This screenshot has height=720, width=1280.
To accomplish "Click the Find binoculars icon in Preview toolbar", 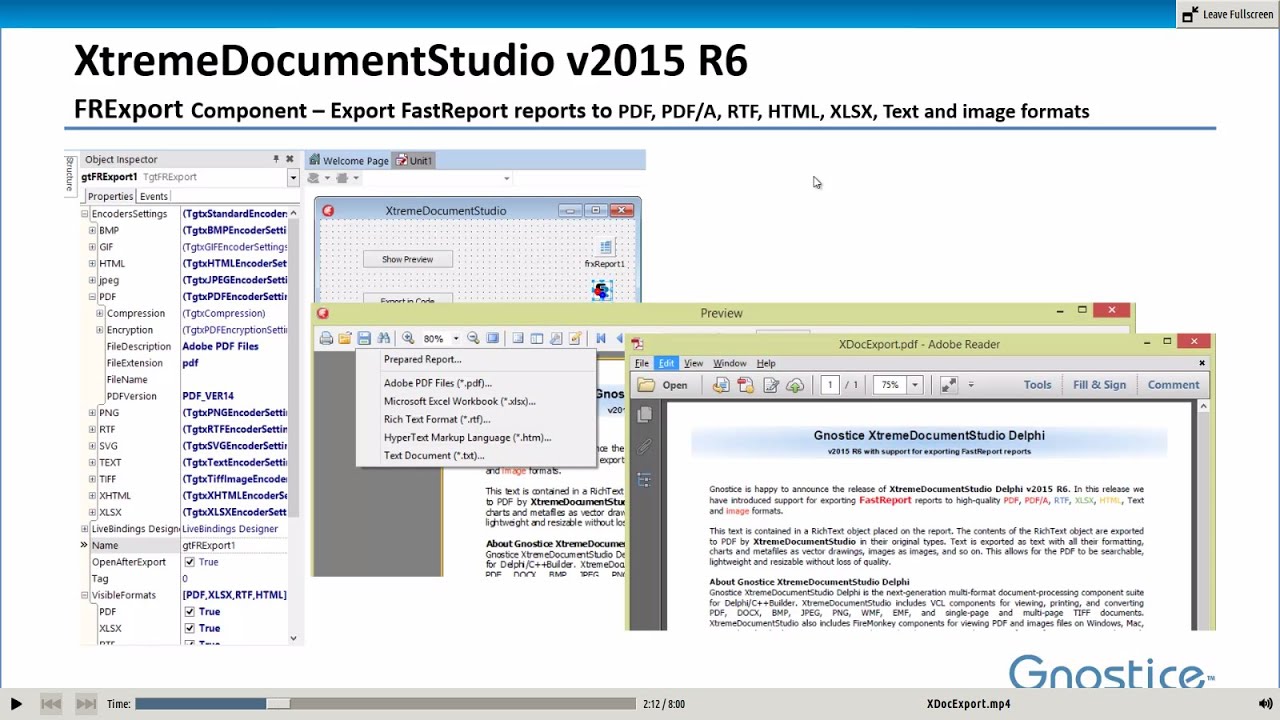I will 384,339.
